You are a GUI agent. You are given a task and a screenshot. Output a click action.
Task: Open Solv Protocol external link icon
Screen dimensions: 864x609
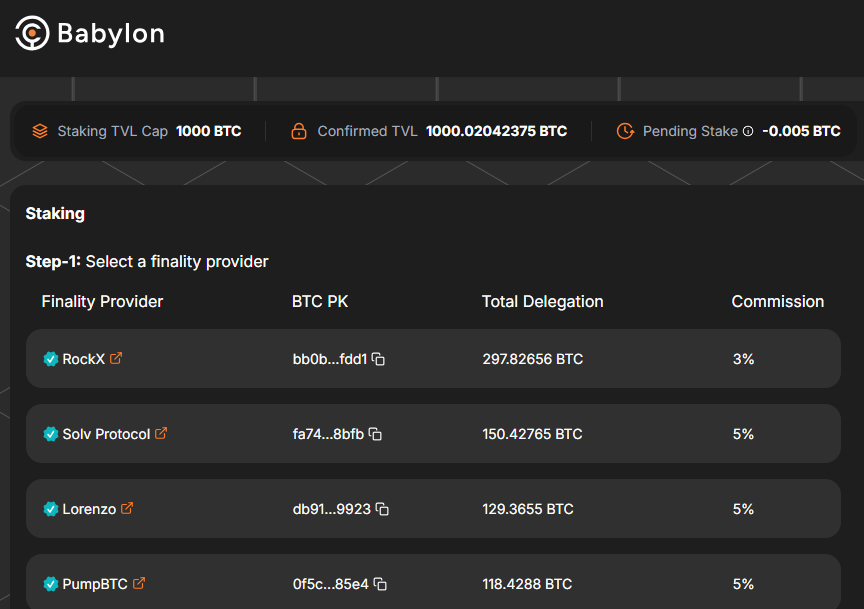point(161,433)
